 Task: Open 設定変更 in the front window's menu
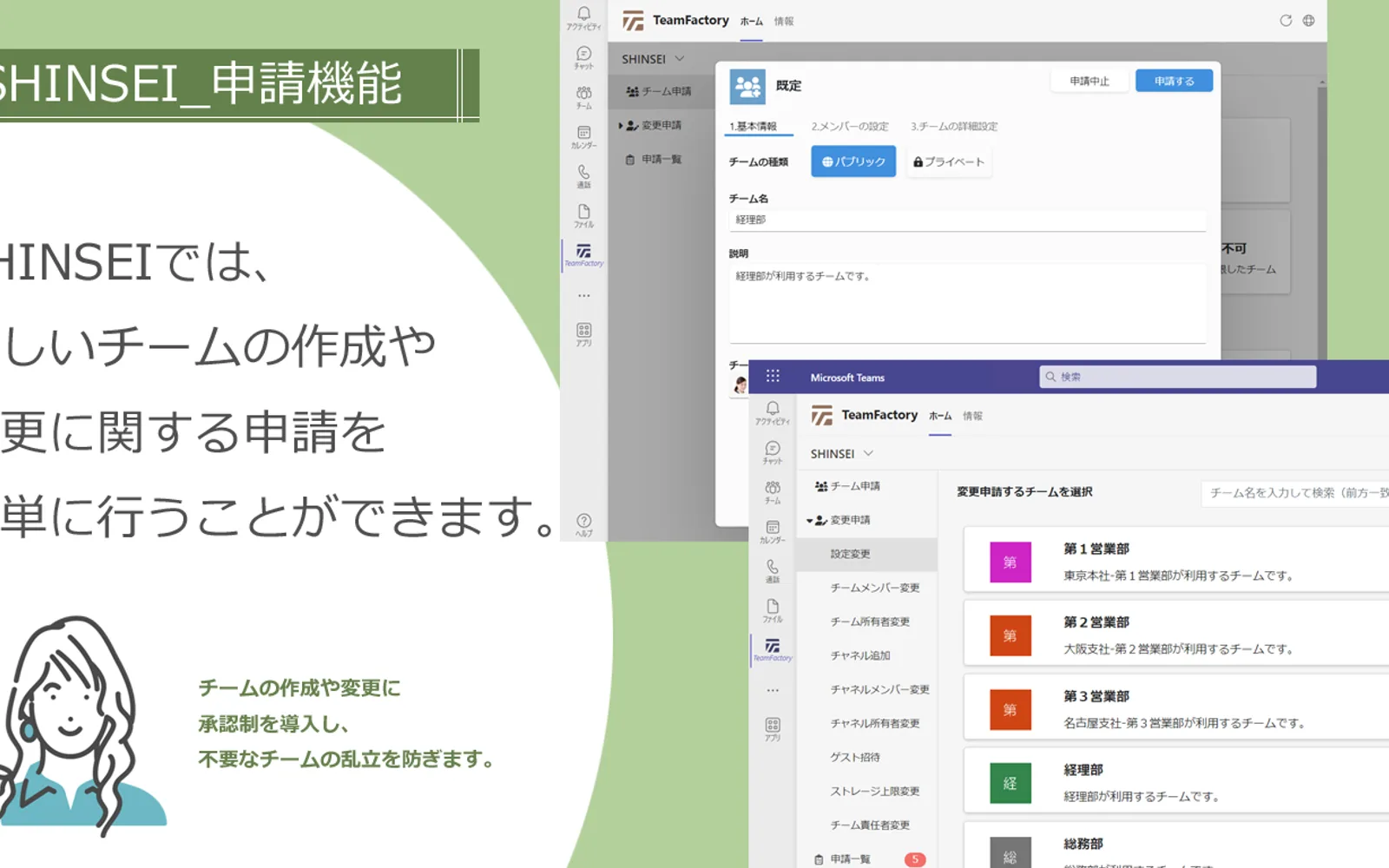866,554
